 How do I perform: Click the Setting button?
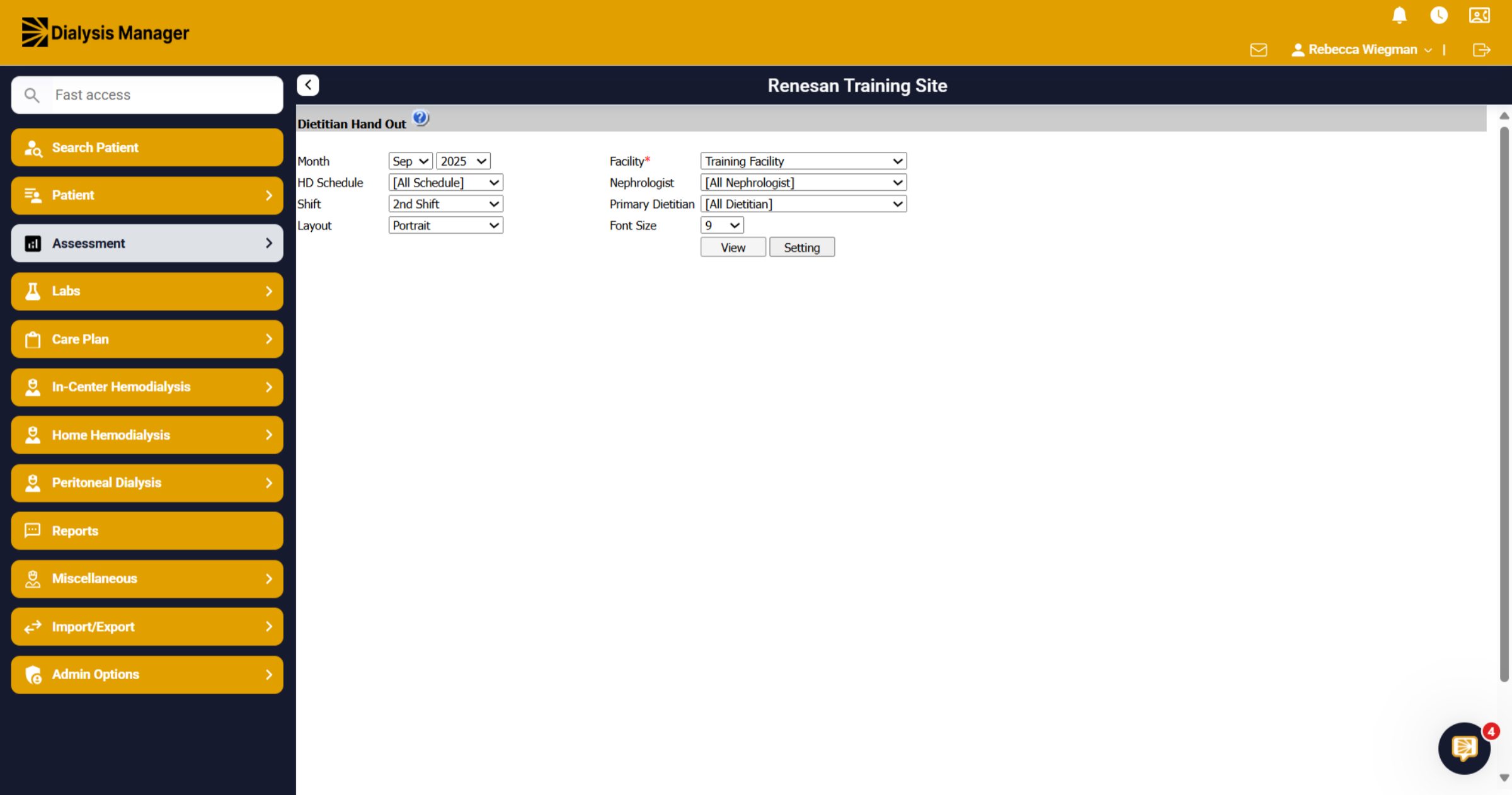click(x=802, y=247)
